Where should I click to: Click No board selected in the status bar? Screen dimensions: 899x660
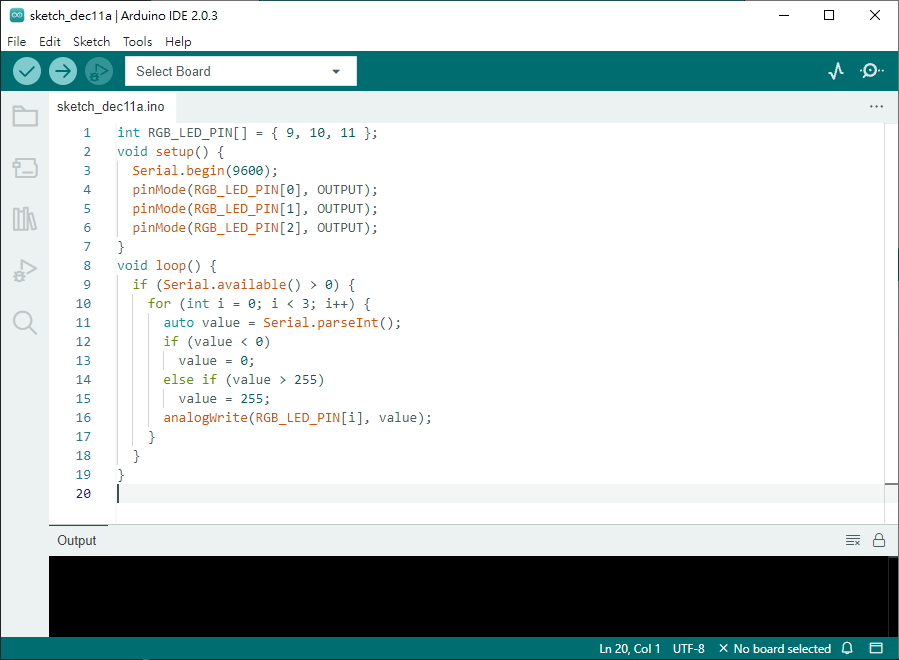point(775,649)
